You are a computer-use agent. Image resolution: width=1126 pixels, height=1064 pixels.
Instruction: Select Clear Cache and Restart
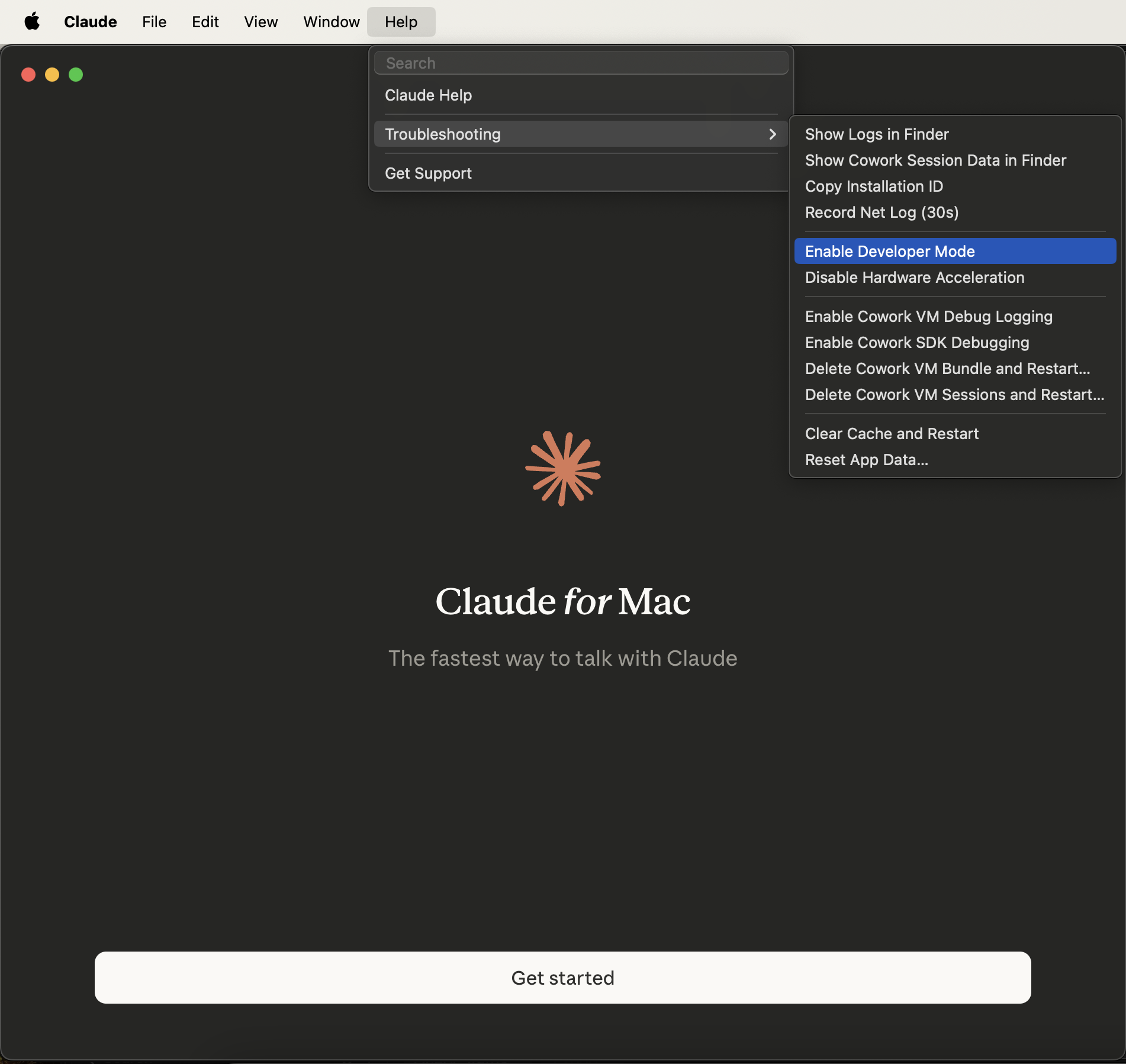(892, 433)
